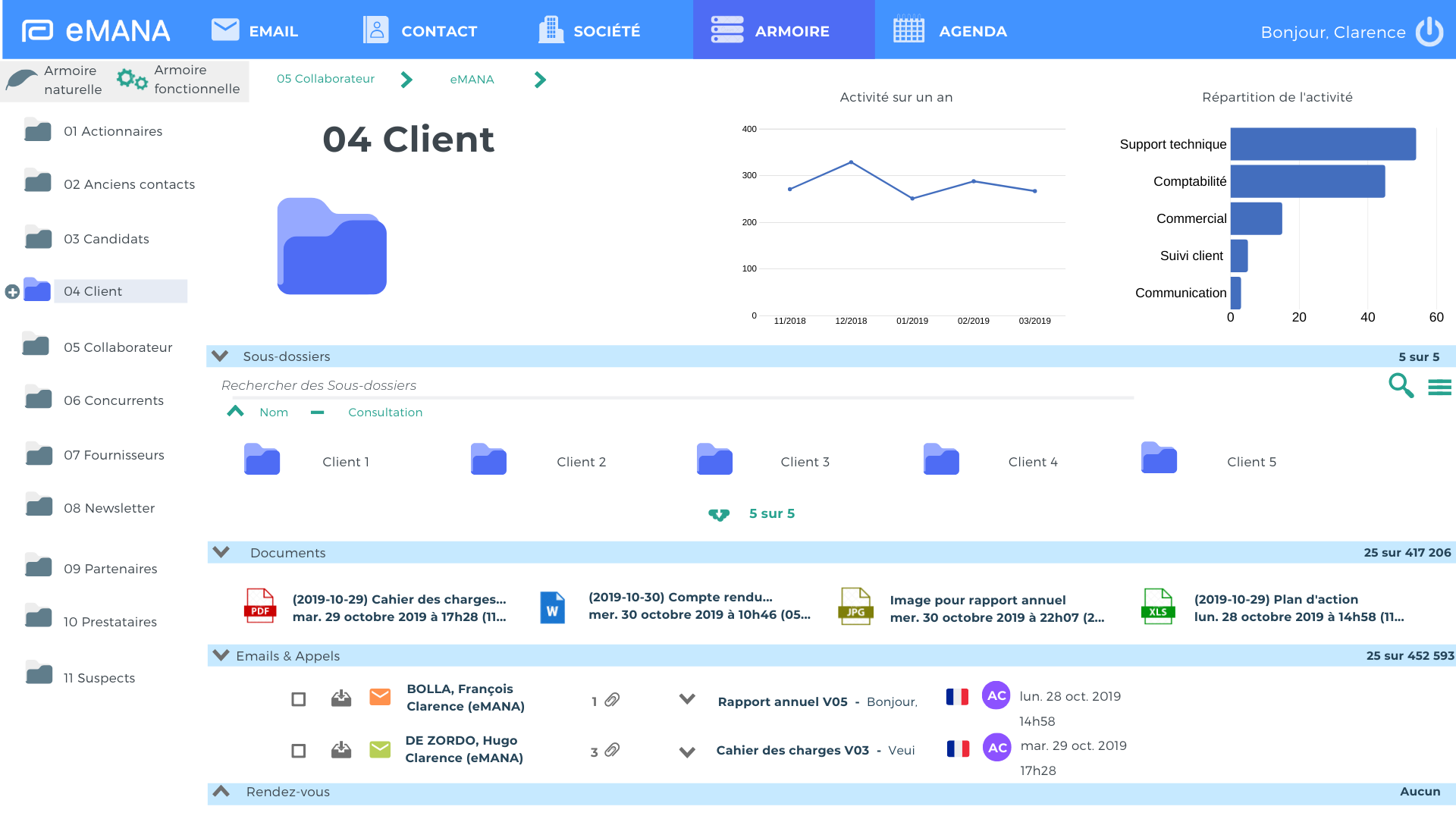Expand the Rendez-vous section
Image resolution: width=1456 pixels, height=819 pixels.
pyautogui.click(x=221, y=791)
